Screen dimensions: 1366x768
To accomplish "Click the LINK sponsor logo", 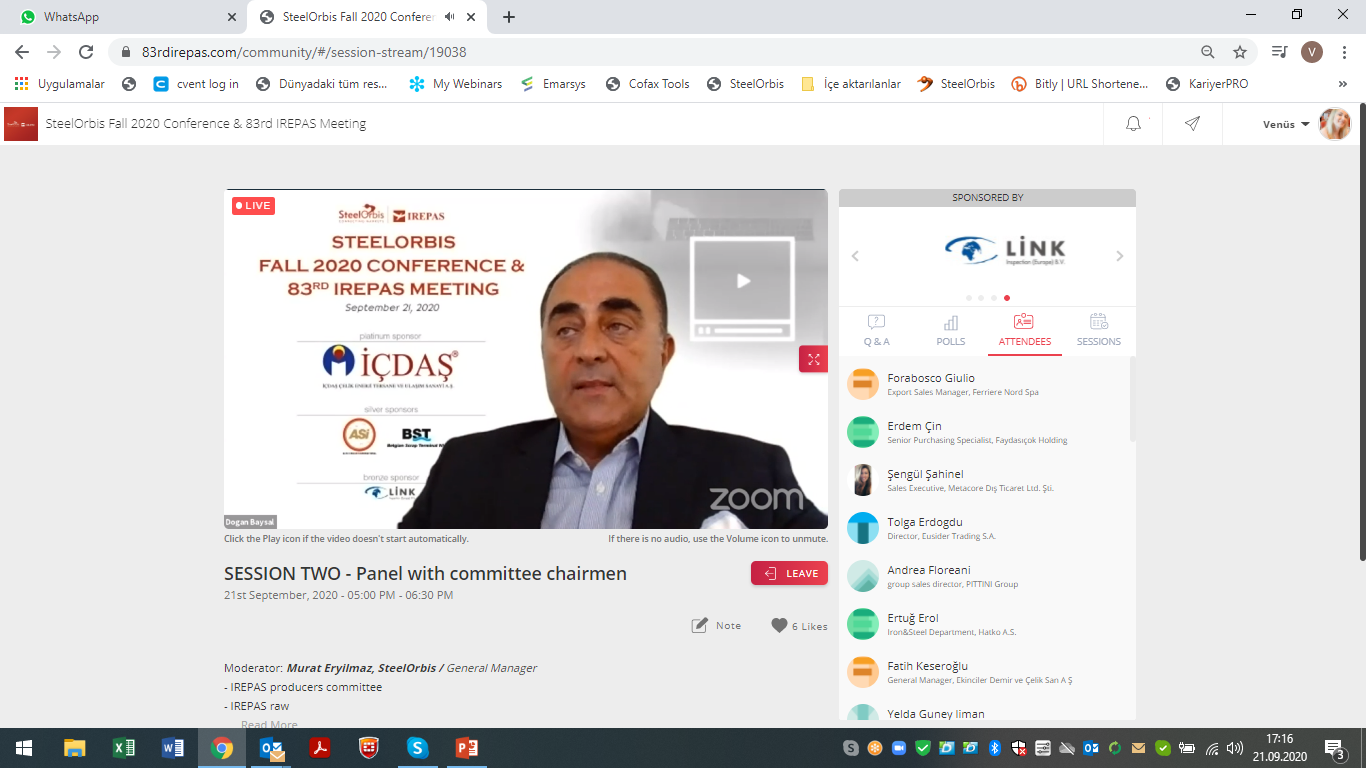I will (1005, 250).
